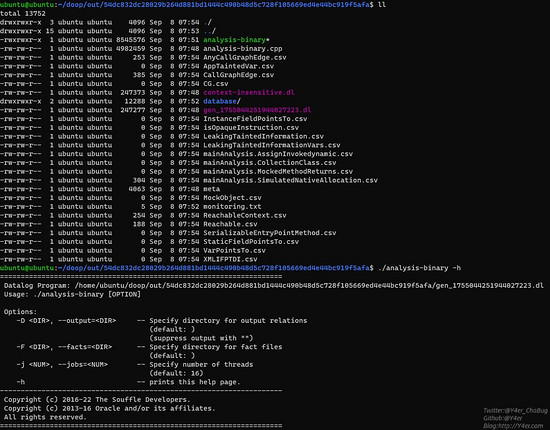Select the ReachableContext.csv file name
The width and height of the screenshot is (550, 430).
pyautogui.click(x=245, y=215)
